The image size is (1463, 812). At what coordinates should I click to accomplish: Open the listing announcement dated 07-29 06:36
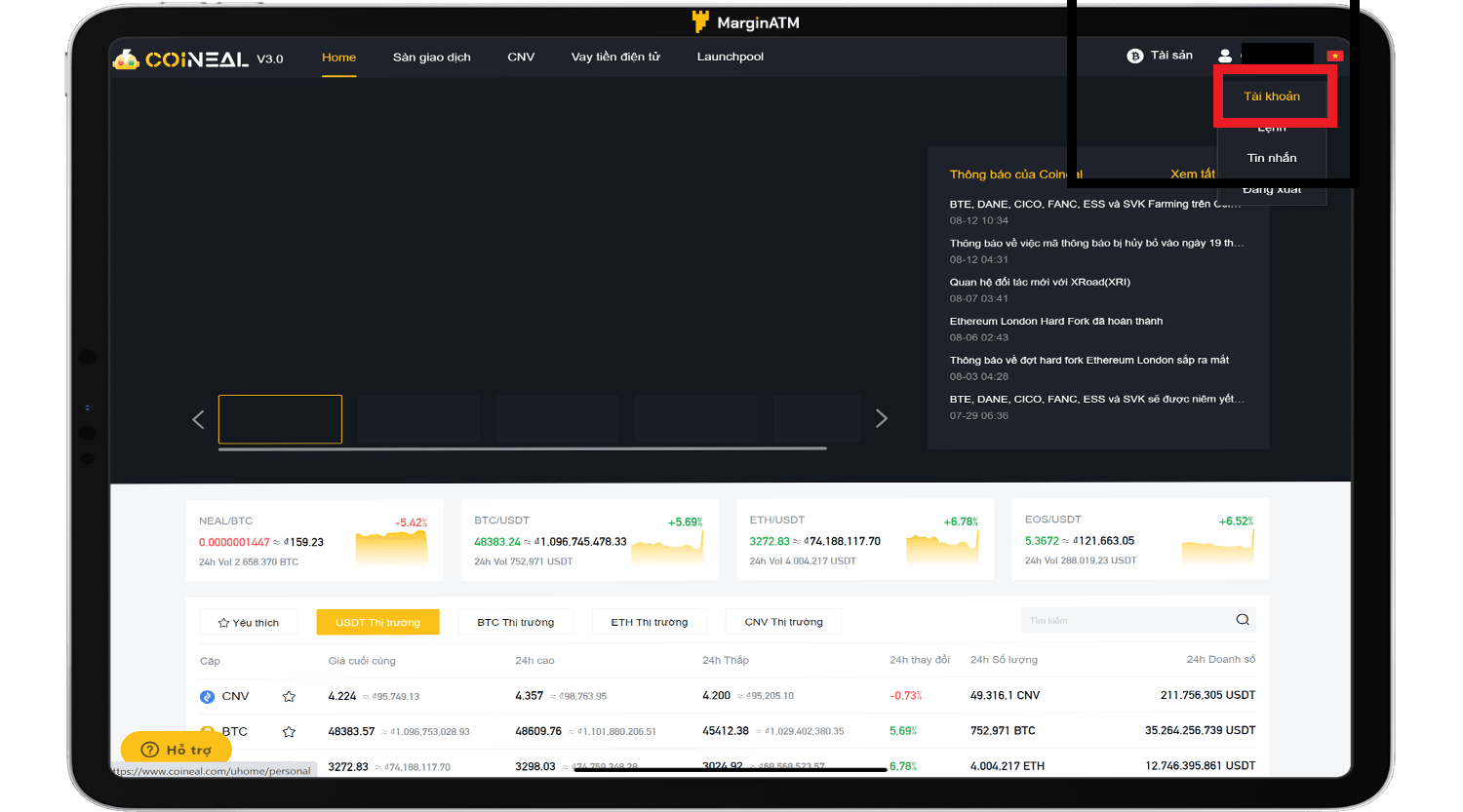click(x=1097, y=399)
